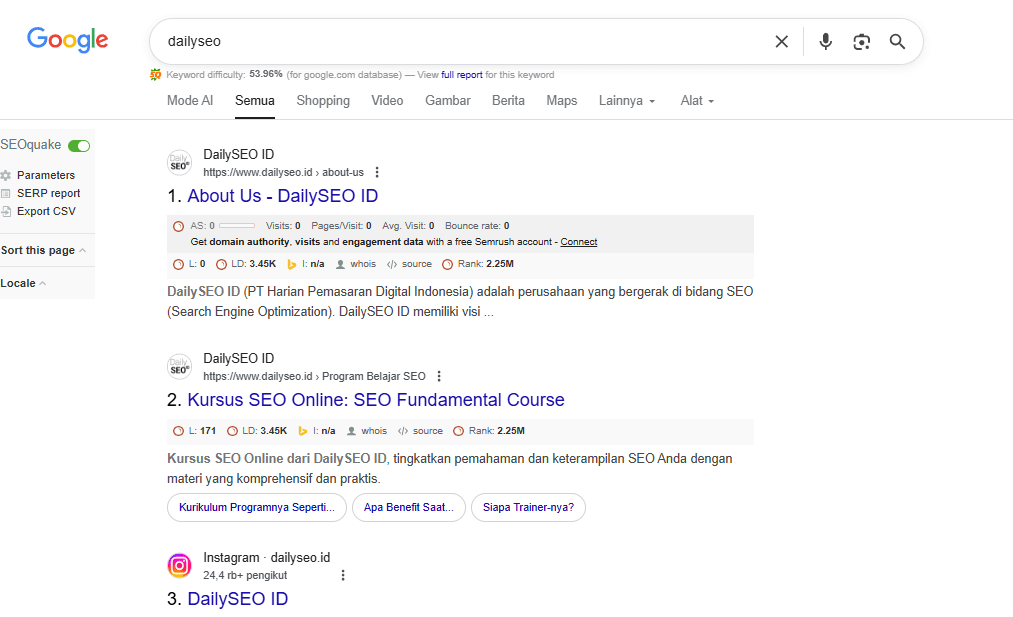Click the Connect Semrush account link

pos(579,242)
